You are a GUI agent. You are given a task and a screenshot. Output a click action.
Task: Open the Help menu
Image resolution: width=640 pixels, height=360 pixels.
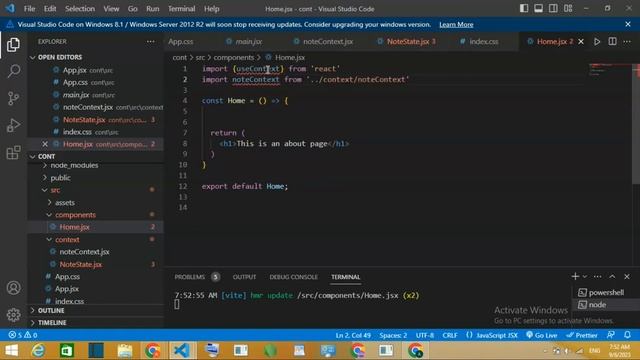click(x=211, y=9)
